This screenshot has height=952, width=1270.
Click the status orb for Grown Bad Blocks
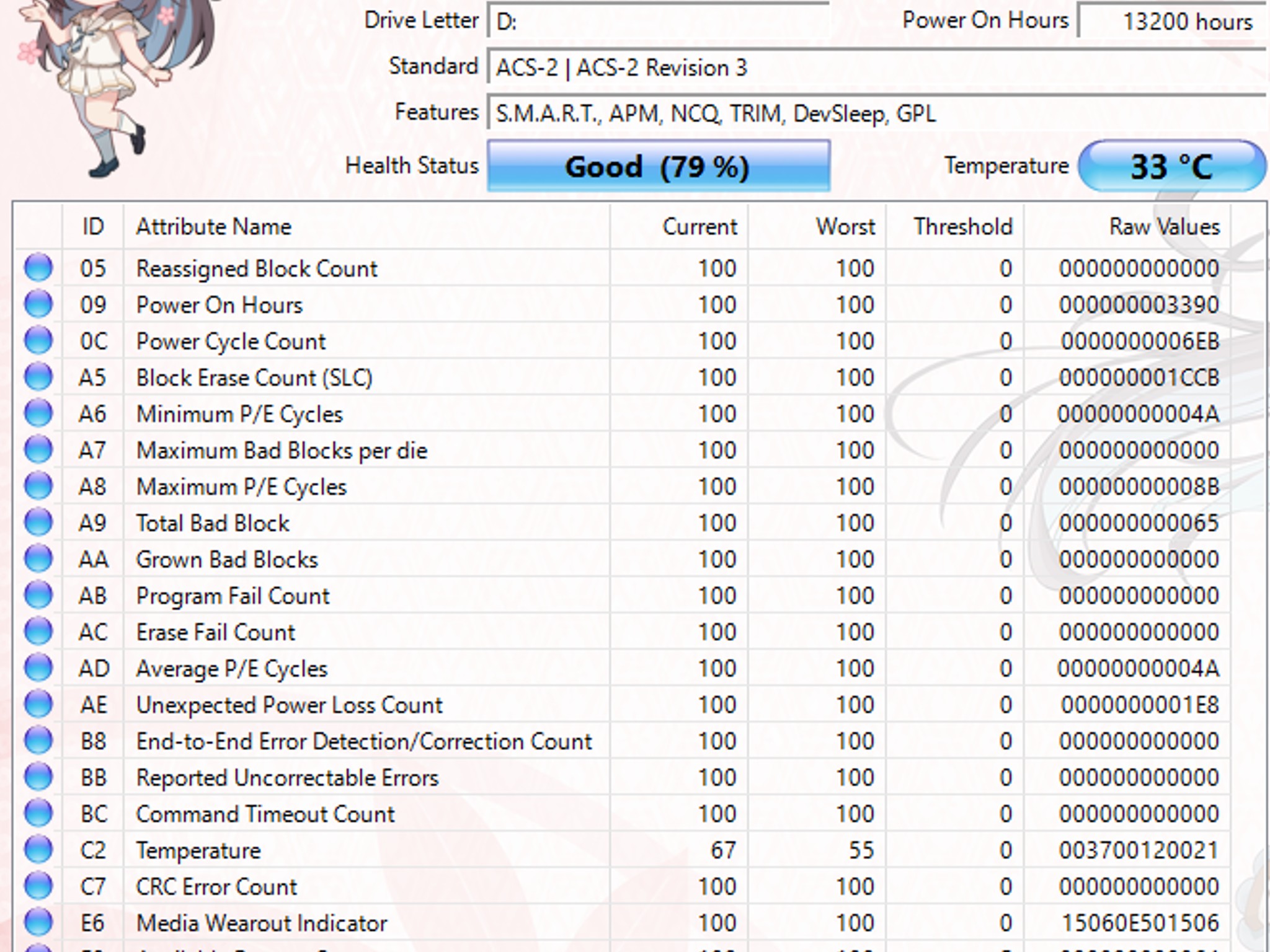coord(38,559)
